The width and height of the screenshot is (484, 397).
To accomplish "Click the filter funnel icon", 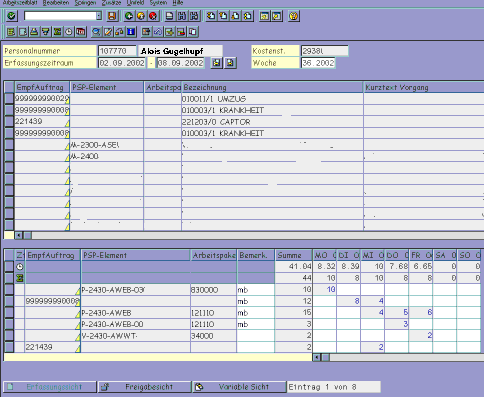I will click(x=46, y=32).
